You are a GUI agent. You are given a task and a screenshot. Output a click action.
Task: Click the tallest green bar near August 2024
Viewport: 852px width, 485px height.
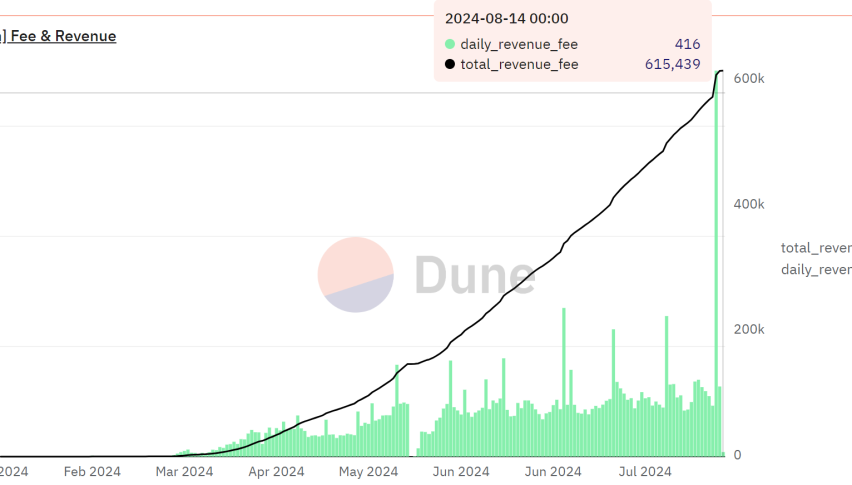[716, 263]
